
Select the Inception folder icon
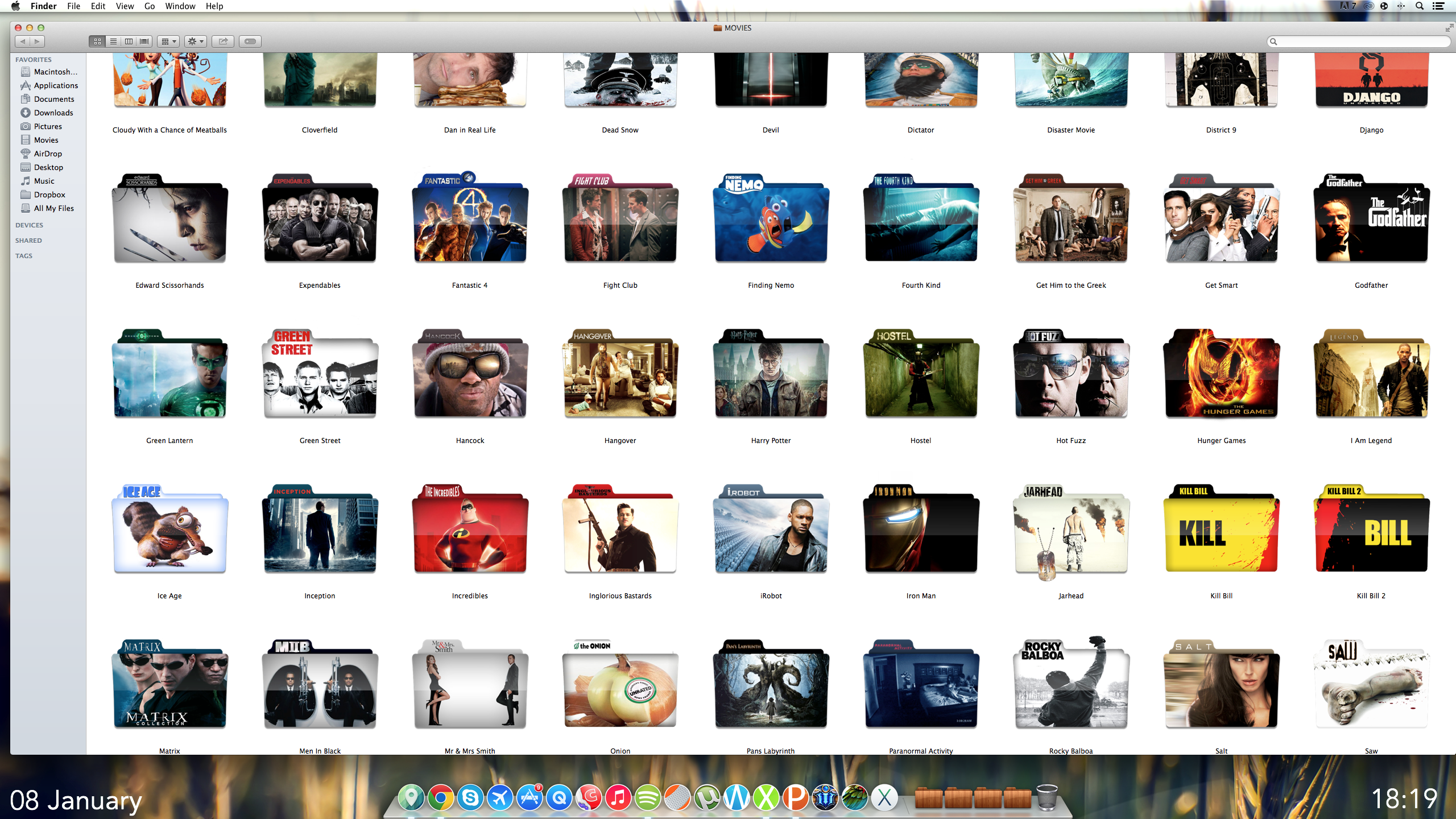point(320,530)
